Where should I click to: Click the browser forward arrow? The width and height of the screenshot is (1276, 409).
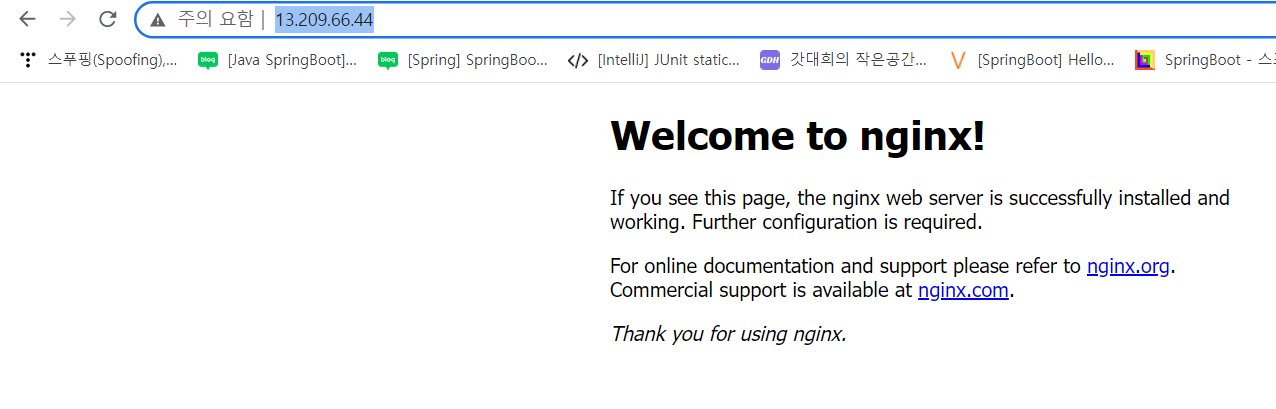pyautogui.click(x=67, y=19)
